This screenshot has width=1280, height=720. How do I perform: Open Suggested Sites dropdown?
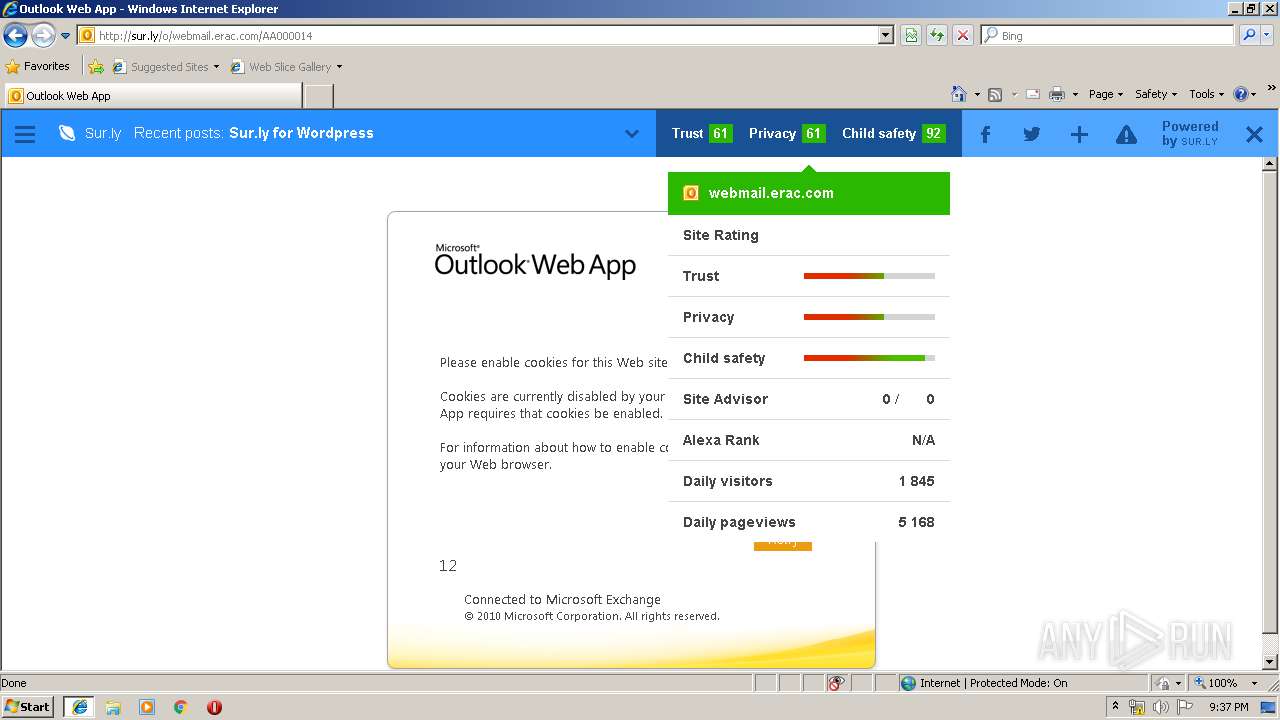tap(166, 67)
